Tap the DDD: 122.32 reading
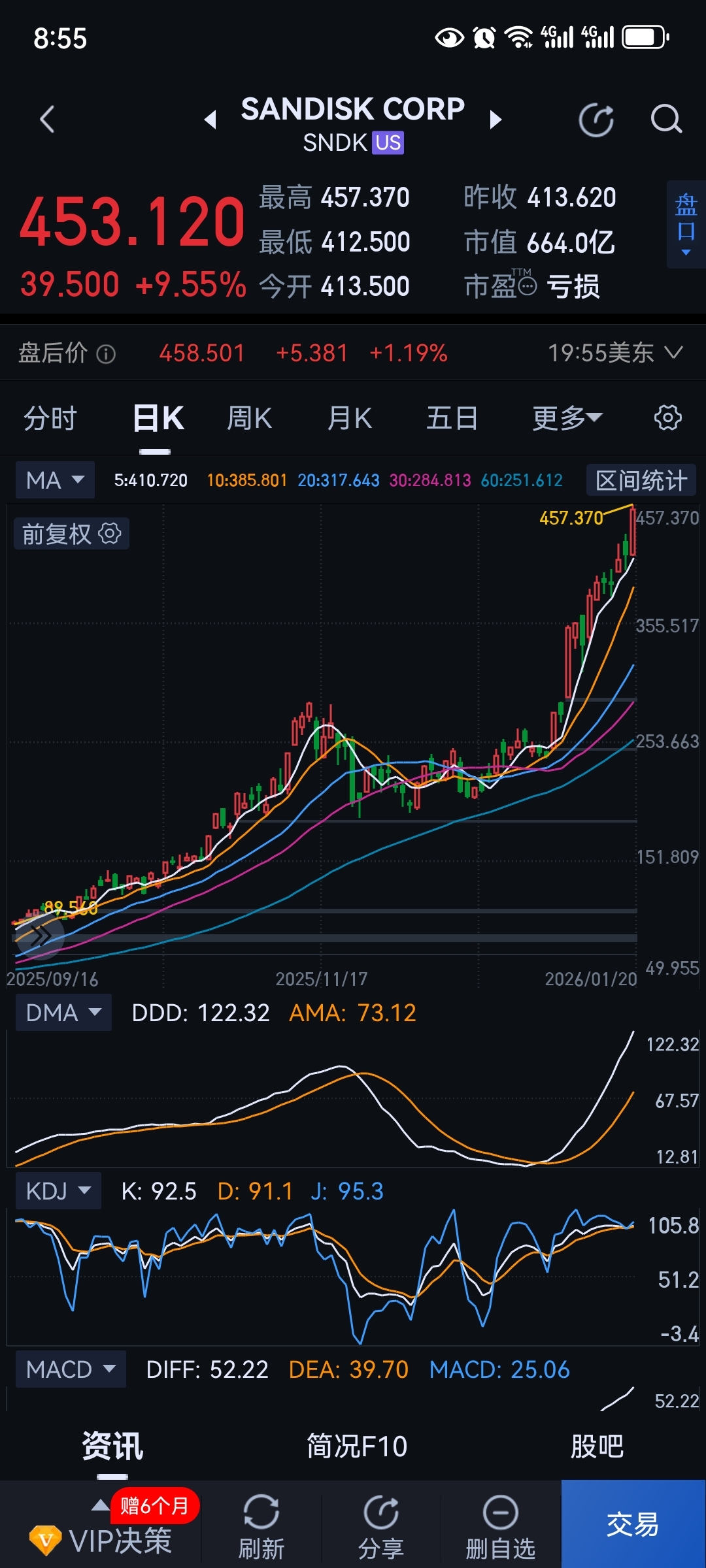This screenshot has width=706, height=1568. coord(201,1013)
